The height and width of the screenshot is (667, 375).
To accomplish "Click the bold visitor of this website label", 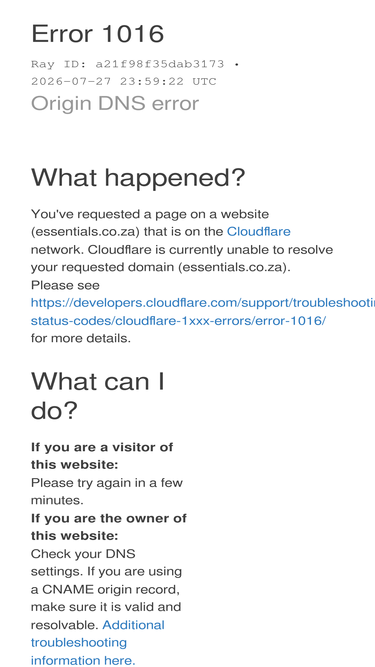I will 102,456.
